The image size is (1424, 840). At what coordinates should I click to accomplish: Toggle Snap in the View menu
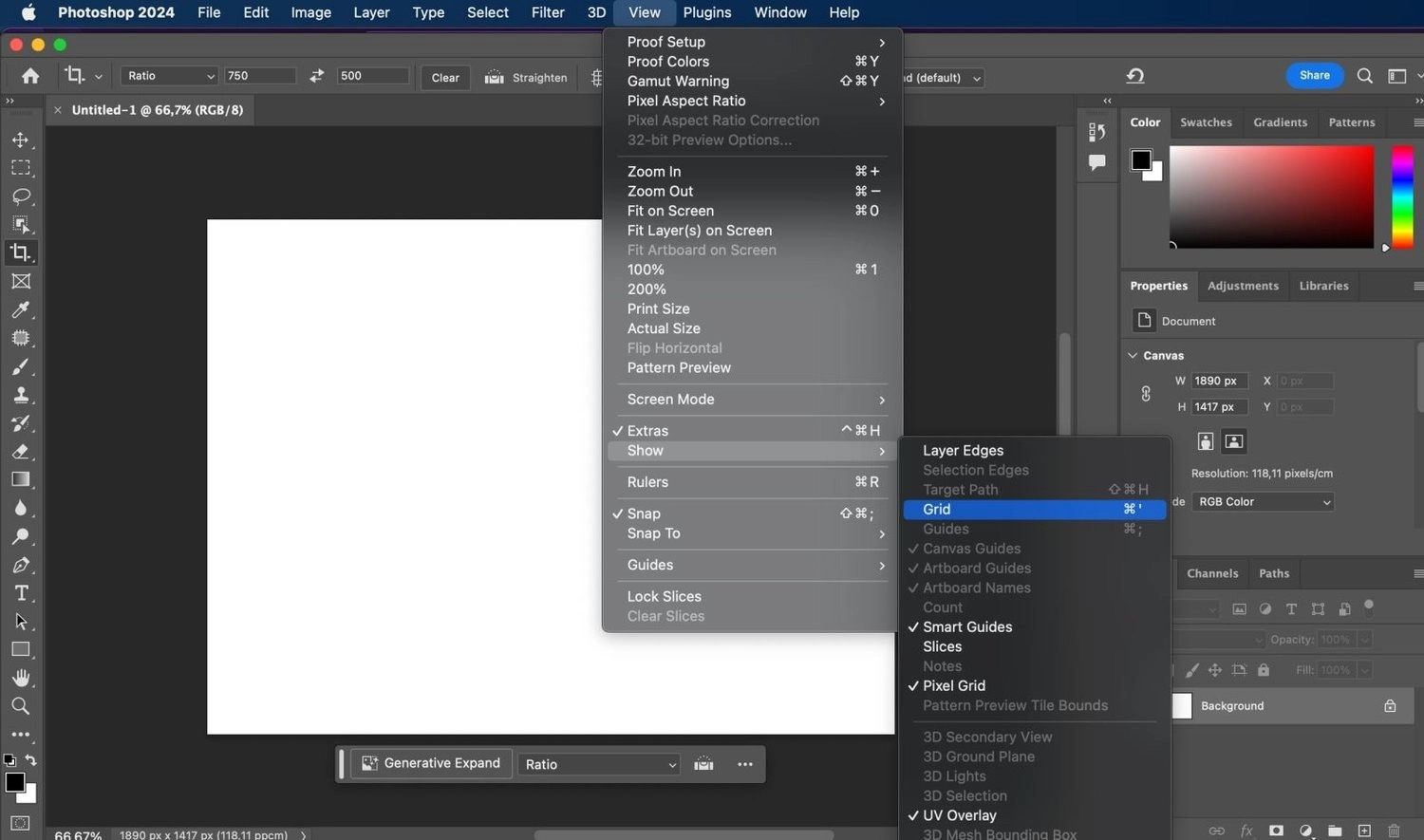tap(751, 513)
